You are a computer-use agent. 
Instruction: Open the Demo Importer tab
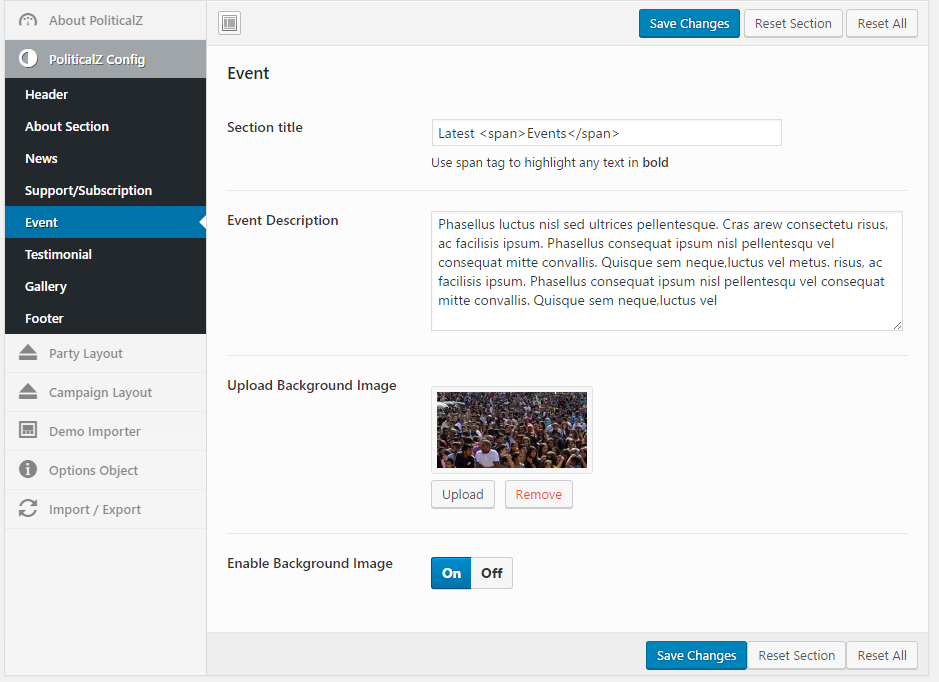pyautogui.click(x=105, y=431)
